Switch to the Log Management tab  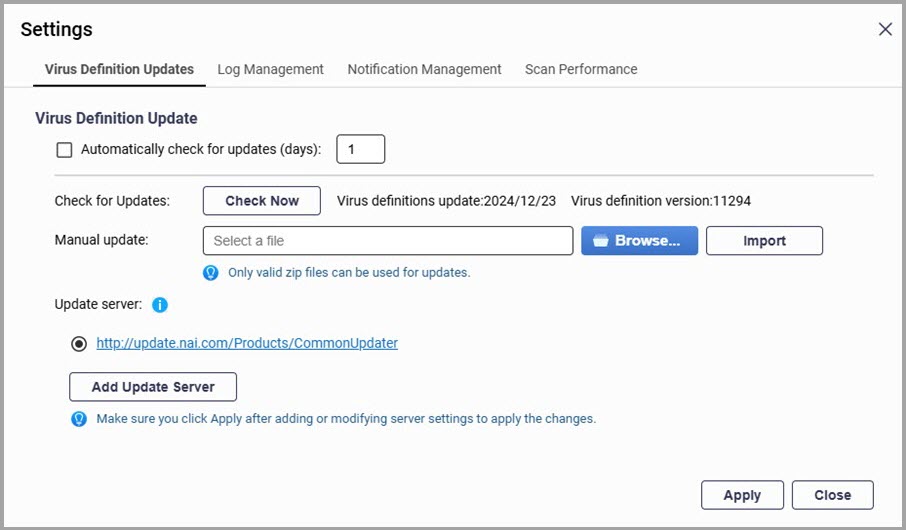tap(270, 69)
